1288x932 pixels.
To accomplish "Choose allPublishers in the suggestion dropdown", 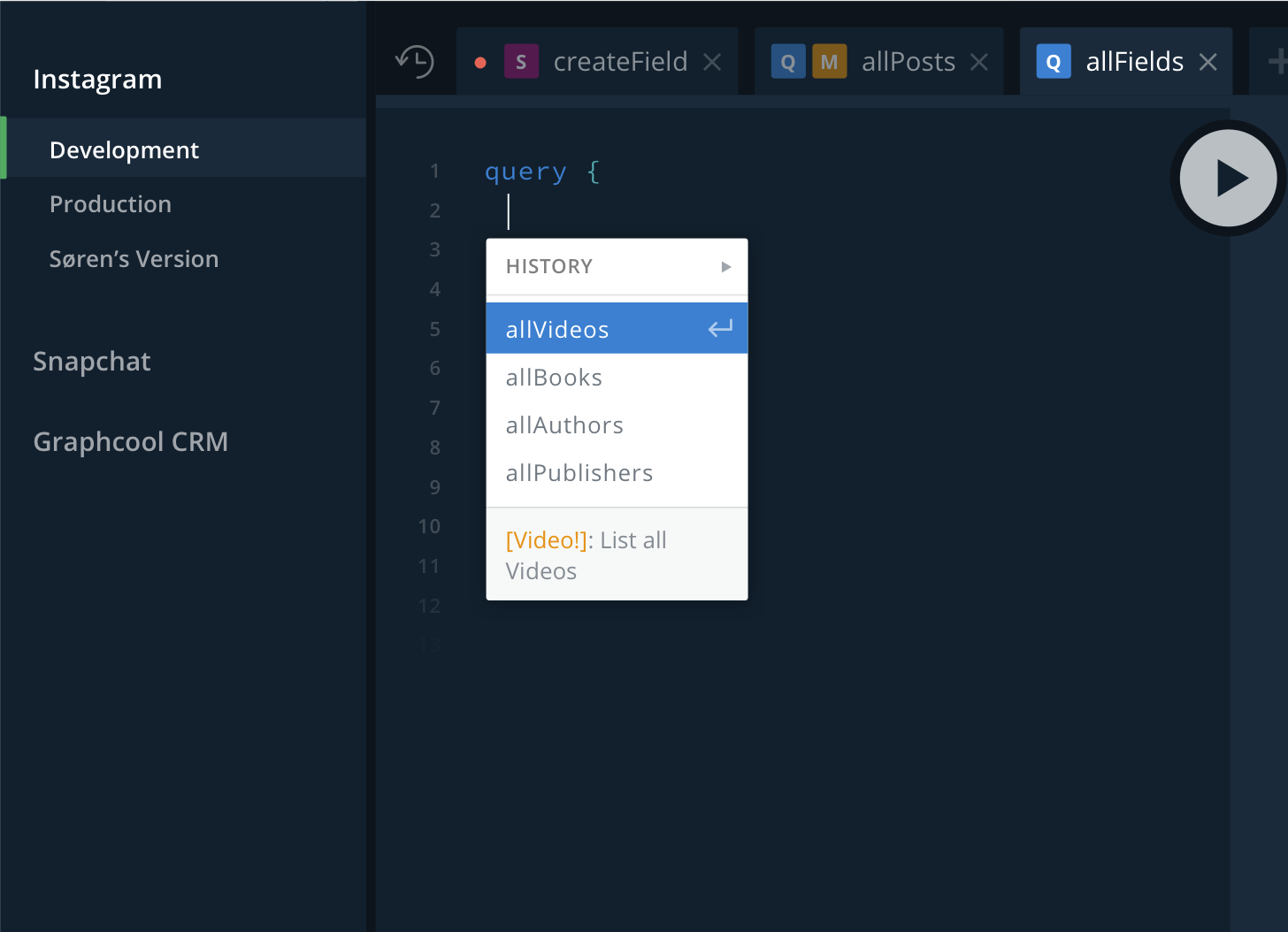I will coord(579,473).
